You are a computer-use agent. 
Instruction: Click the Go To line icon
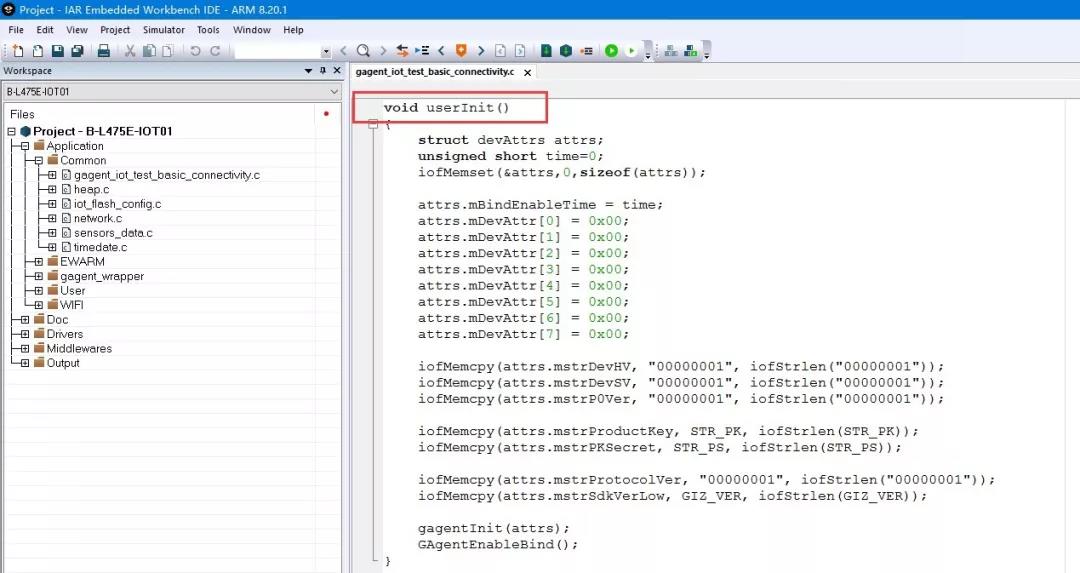point(422,51)
